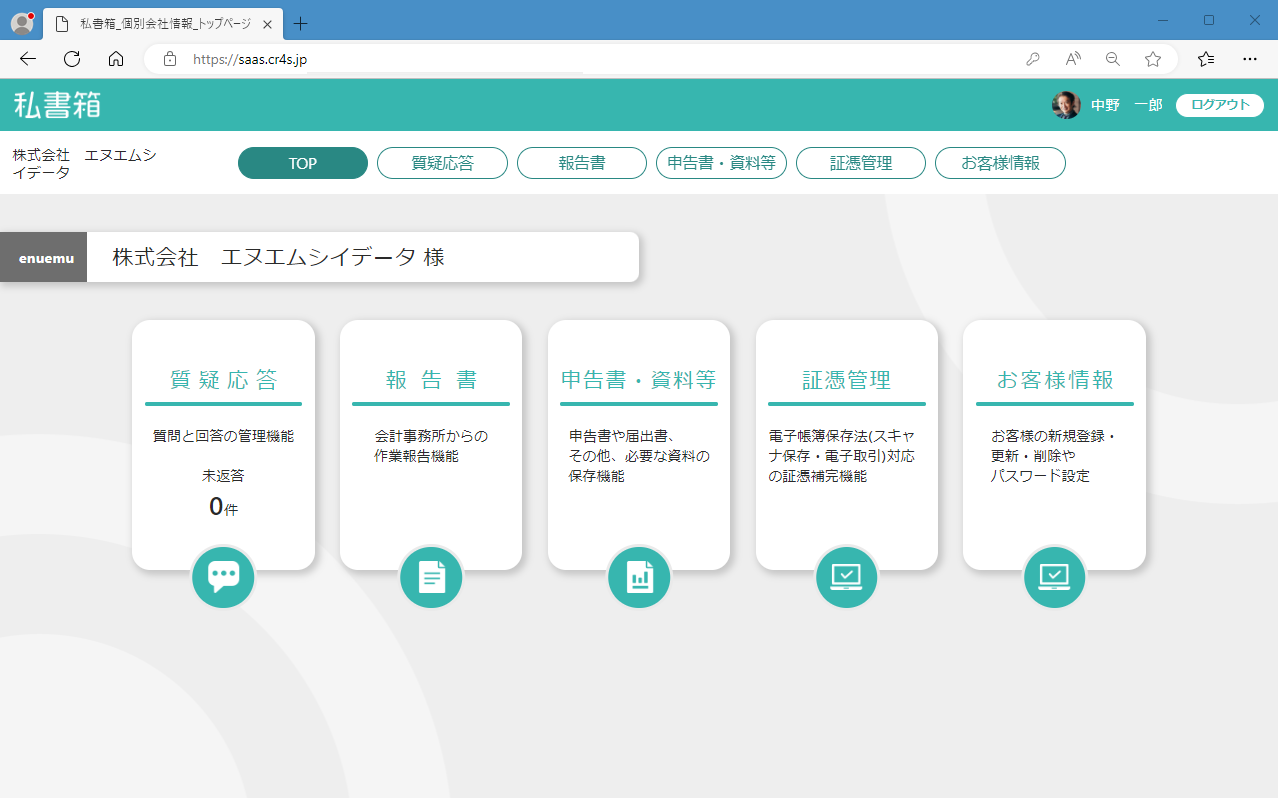Activate the Read Aloud icon
The height and width of the screenshot is (798, 1278).
(1073, 59)
